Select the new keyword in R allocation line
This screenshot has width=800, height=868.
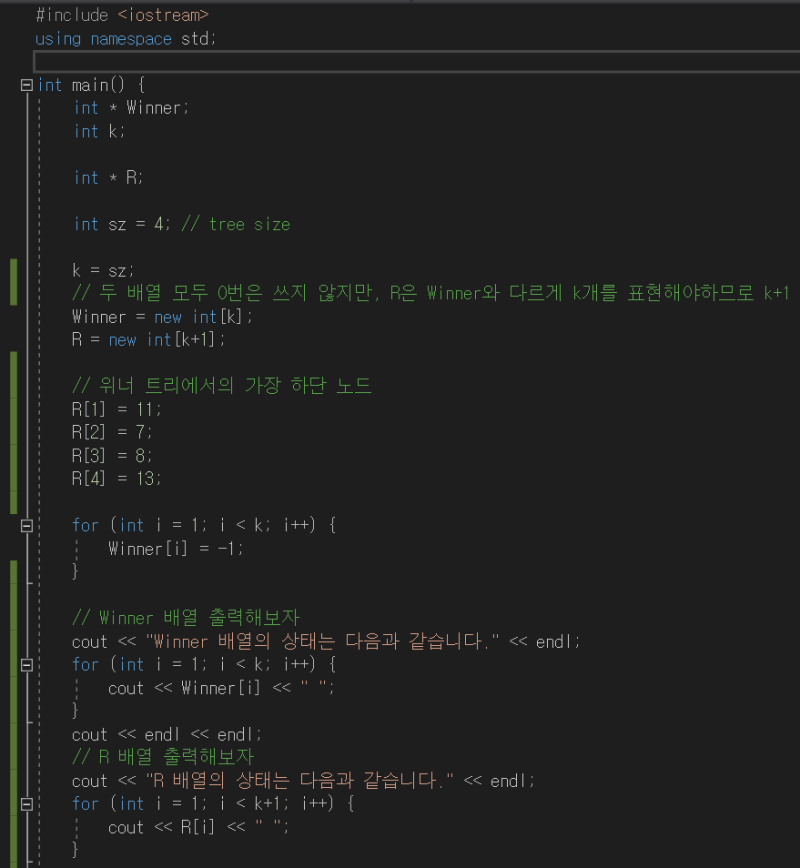122,339
